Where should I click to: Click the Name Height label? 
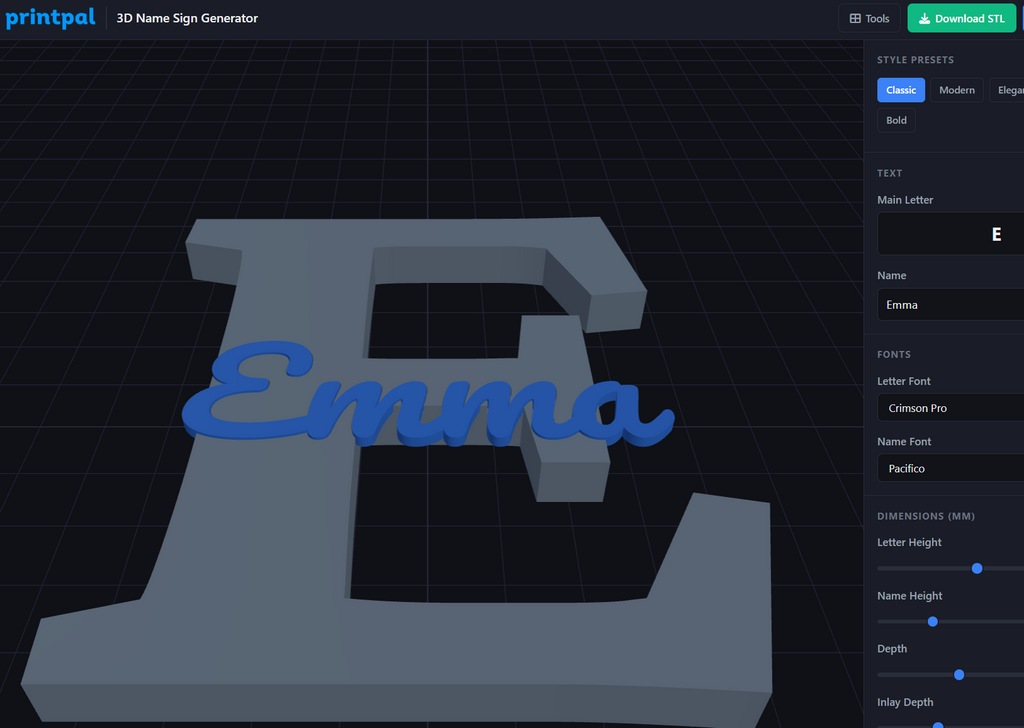[909, 596]
